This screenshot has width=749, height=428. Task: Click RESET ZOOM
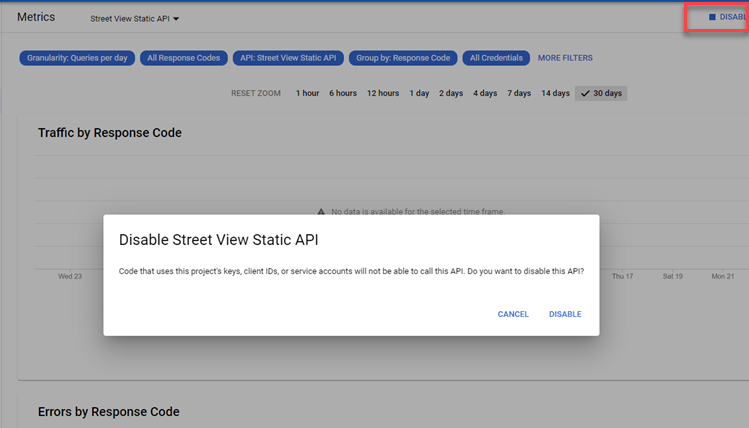pos(257,93)
